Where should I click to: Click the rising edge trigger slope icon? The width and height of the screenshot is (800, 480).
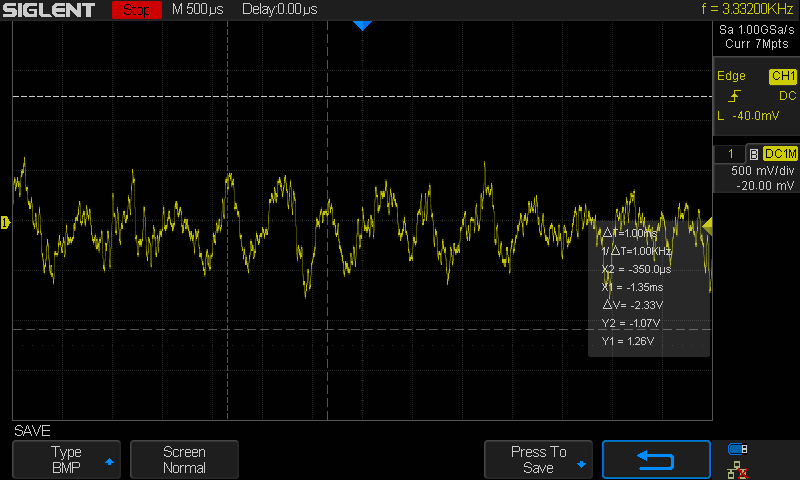(735, 96)
